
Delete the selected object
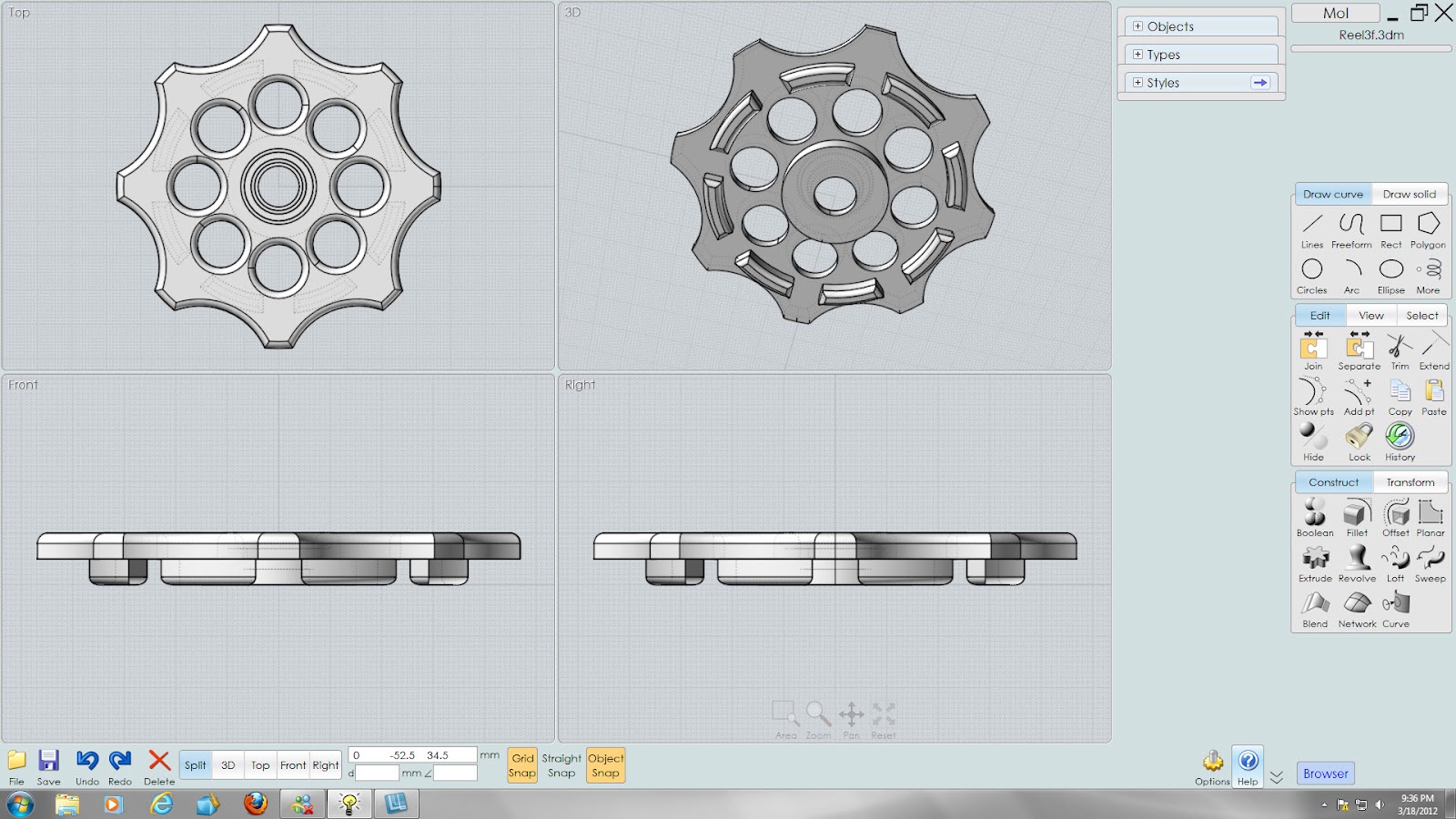159,766
